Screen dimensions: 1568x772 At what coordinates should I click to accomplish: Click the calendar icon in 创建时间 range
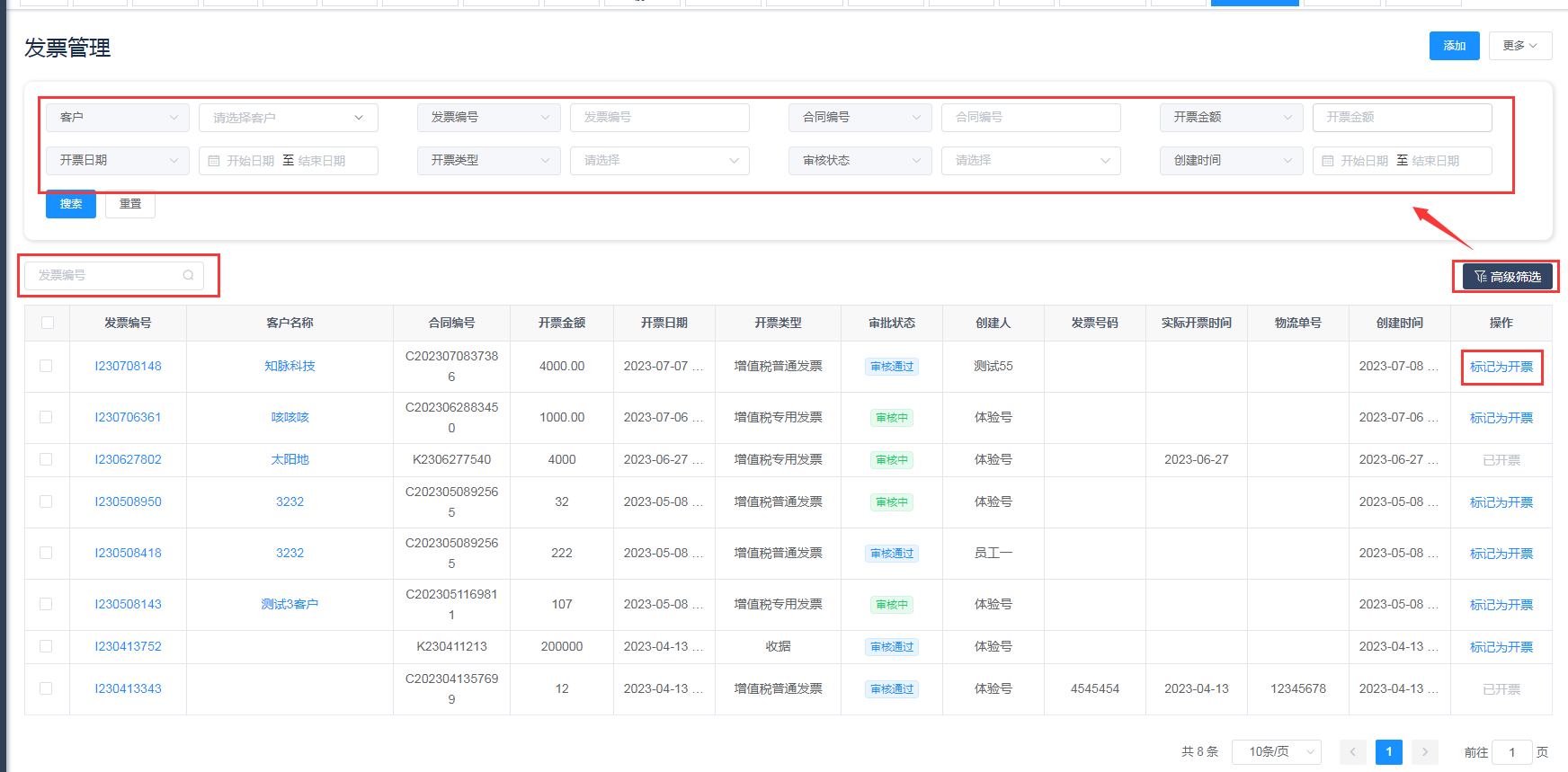point(1328,161)
